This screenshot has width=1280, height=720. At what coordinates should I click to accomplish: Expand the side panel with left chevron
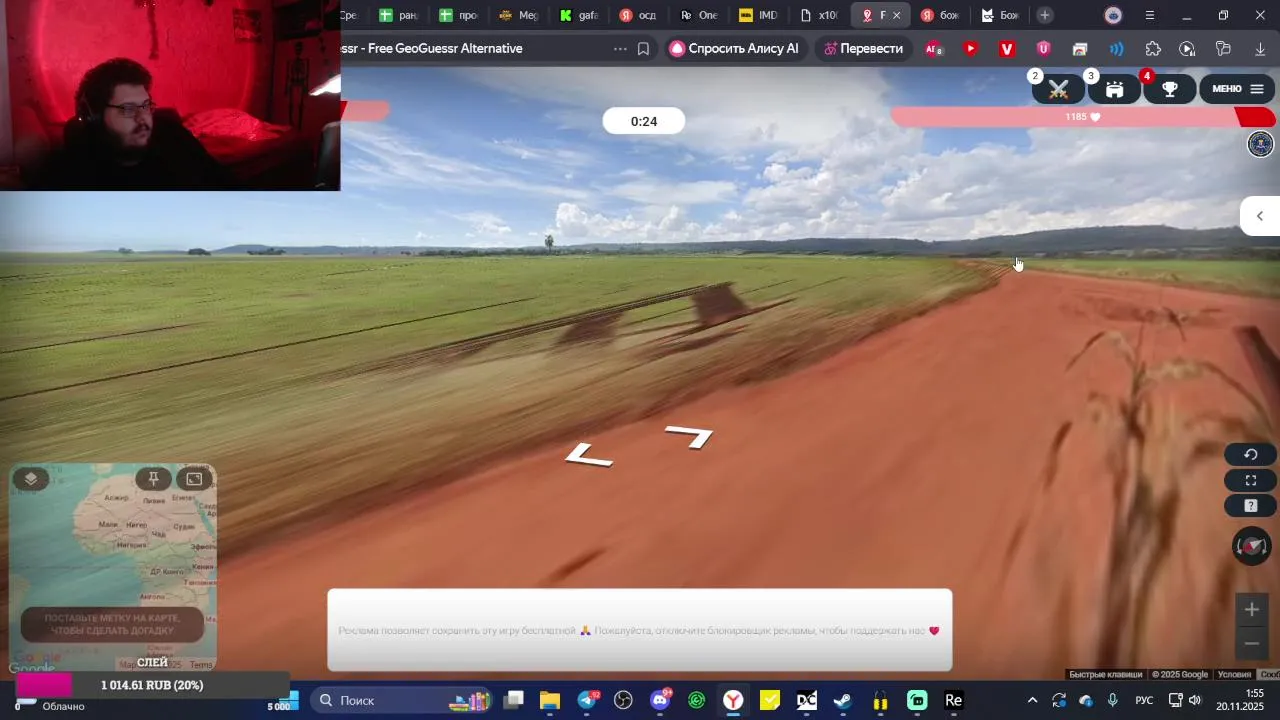(1260, 216)
